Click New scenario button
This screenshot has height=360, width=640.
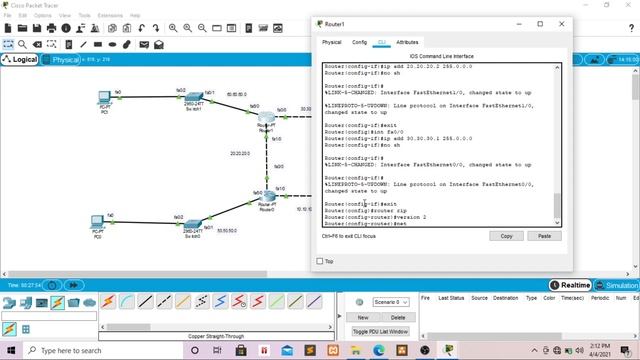click(363, 318)
